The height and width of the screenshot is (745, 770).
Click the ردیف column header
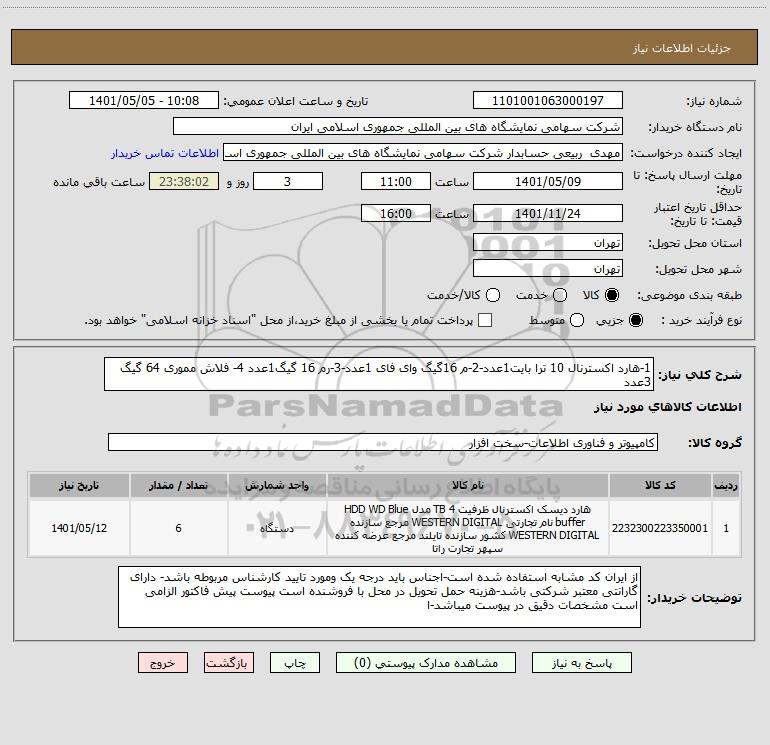click(726, 486)
